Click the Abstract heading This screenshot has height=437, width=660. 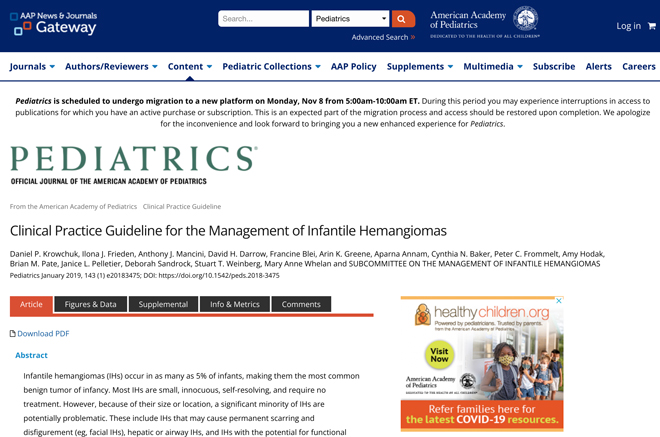click(32, 355)
